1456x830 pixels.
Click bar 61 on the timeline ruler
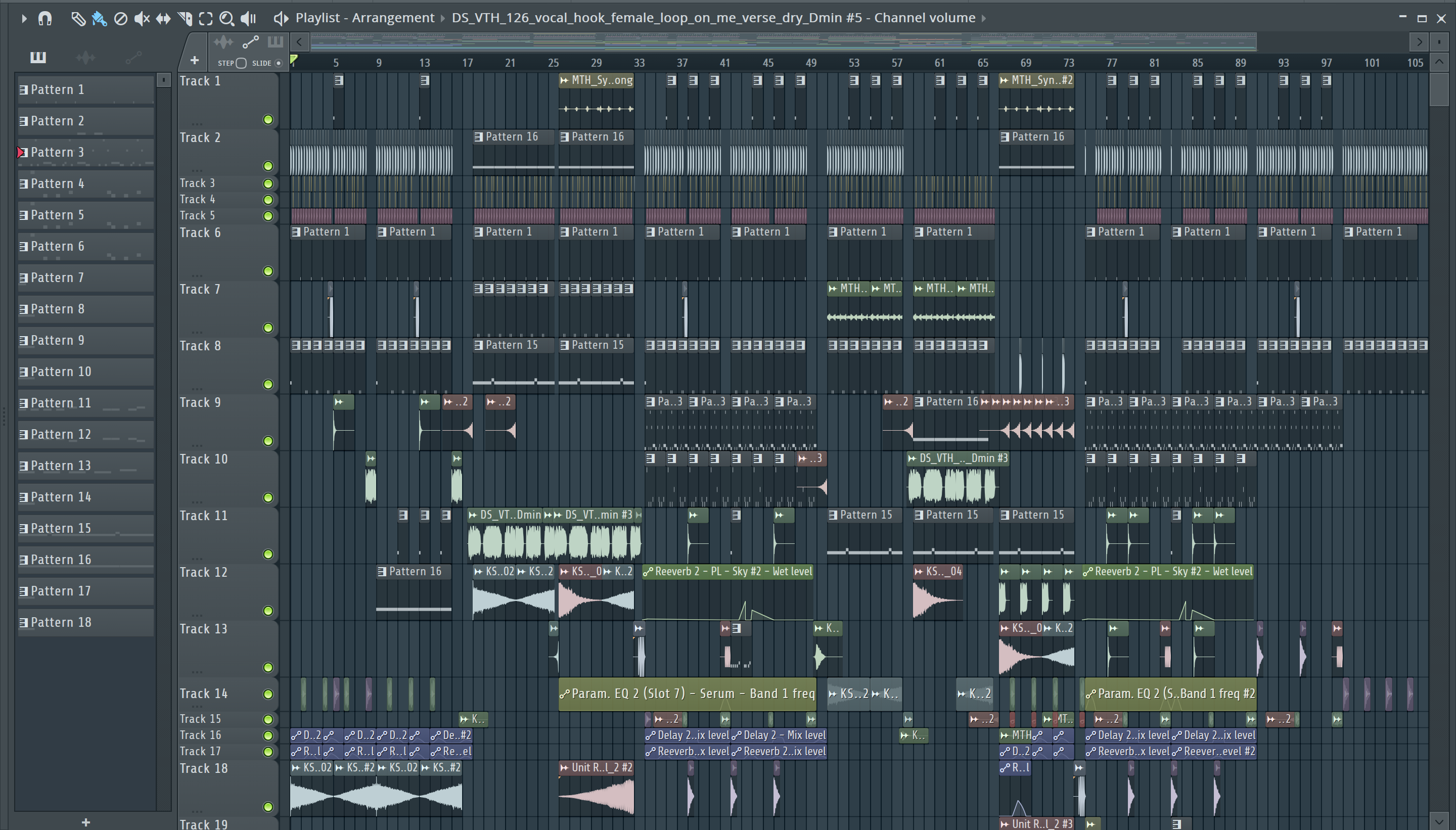pos(939,63)
